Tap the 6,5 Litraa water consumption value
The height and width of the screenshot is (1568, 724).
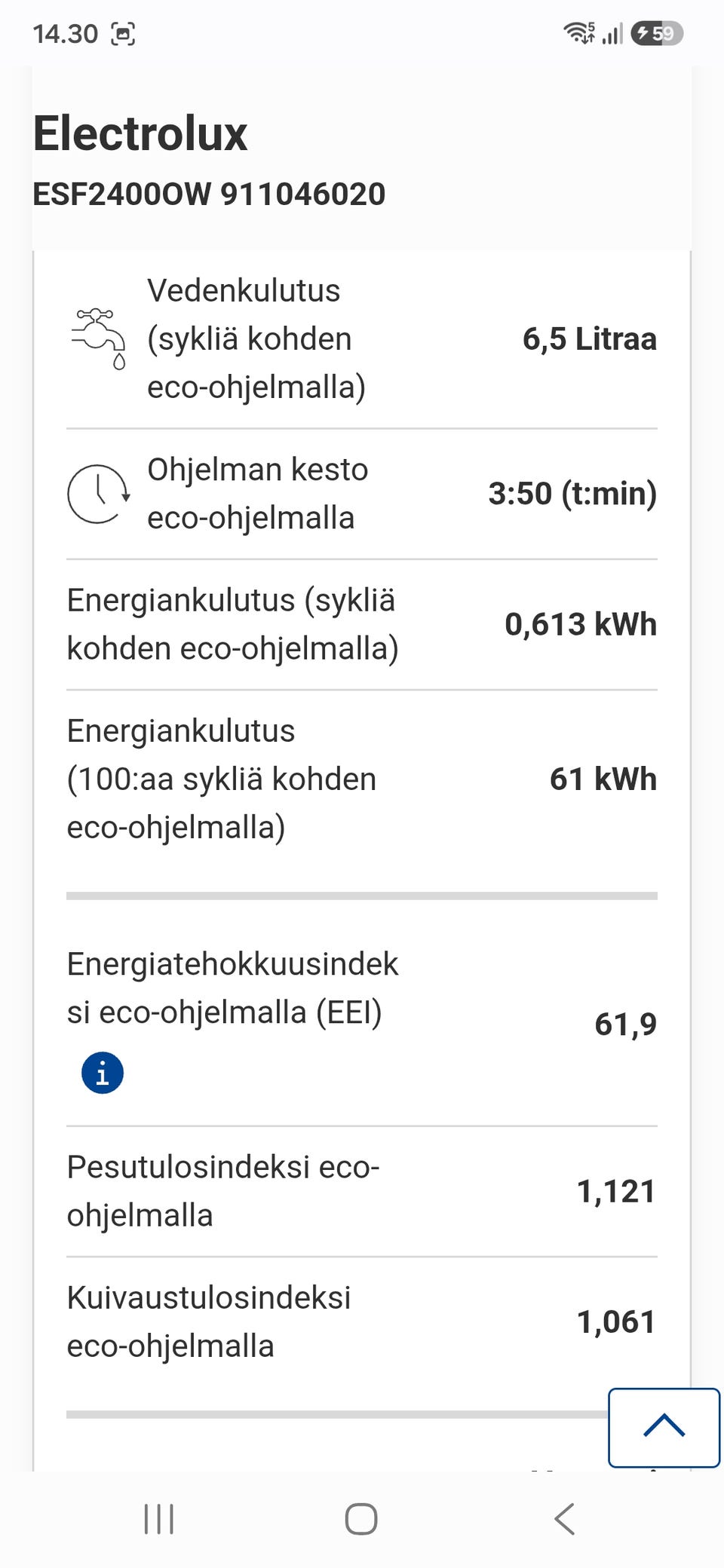[x=590, y=339]
